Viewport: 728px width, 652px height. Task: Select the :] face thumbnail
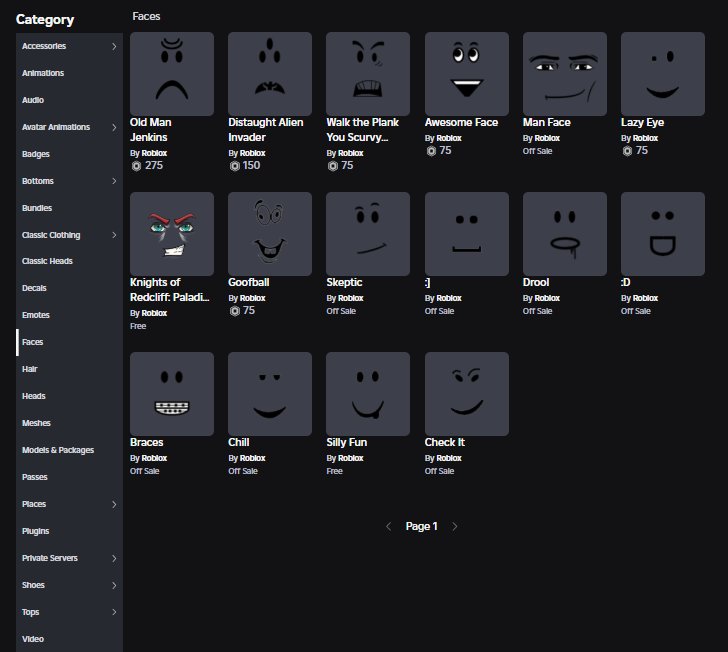(x=467, y=234)
